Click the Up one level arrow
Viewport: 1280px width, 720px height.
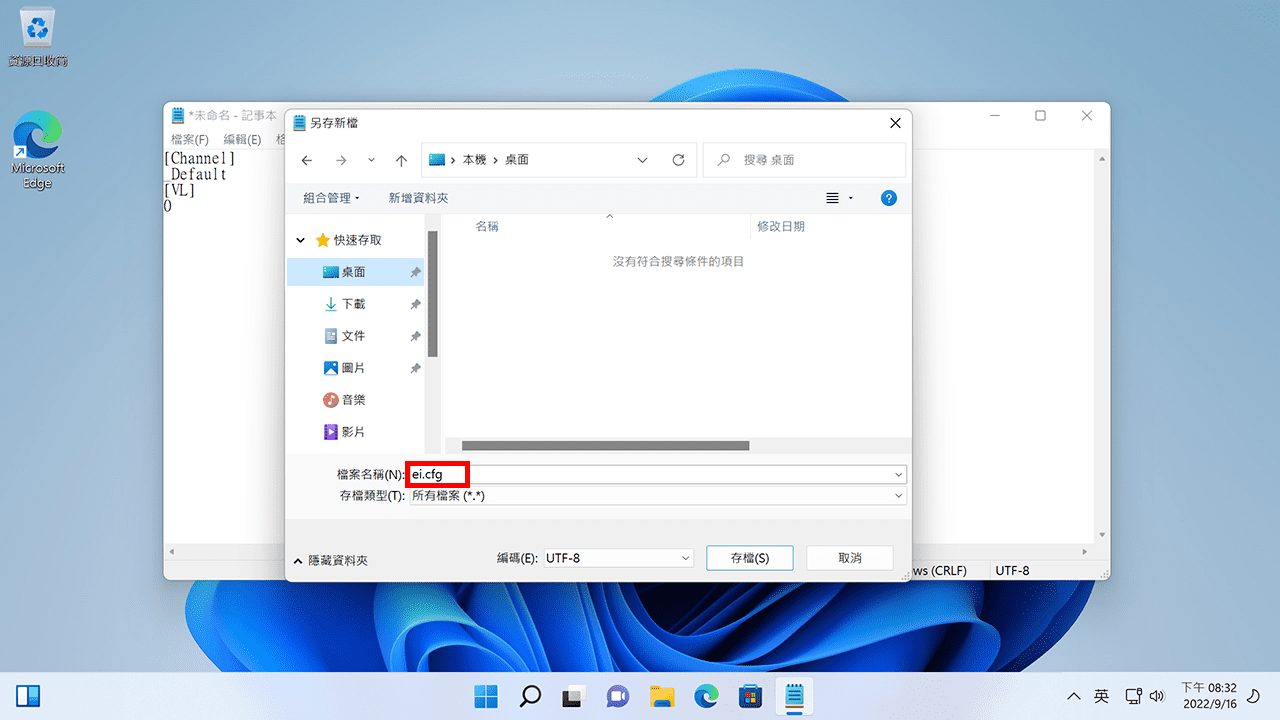coord(401,160)
